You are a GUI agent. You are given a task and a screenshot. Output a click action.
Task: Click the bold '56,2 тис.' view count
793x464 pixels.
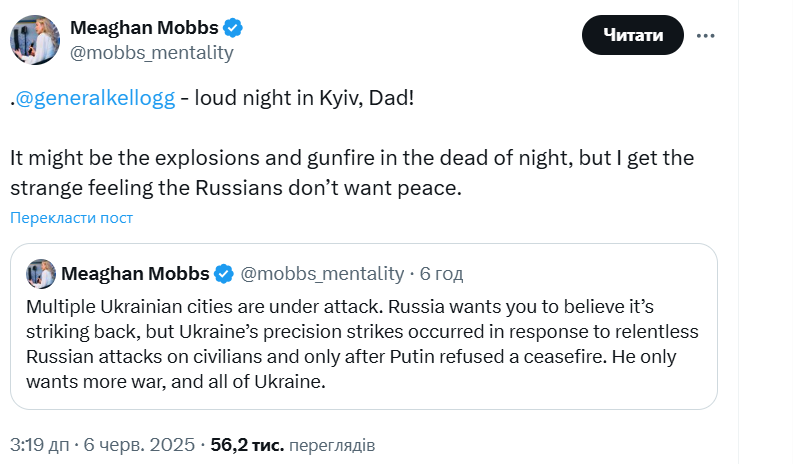click(x=247, y=443)
